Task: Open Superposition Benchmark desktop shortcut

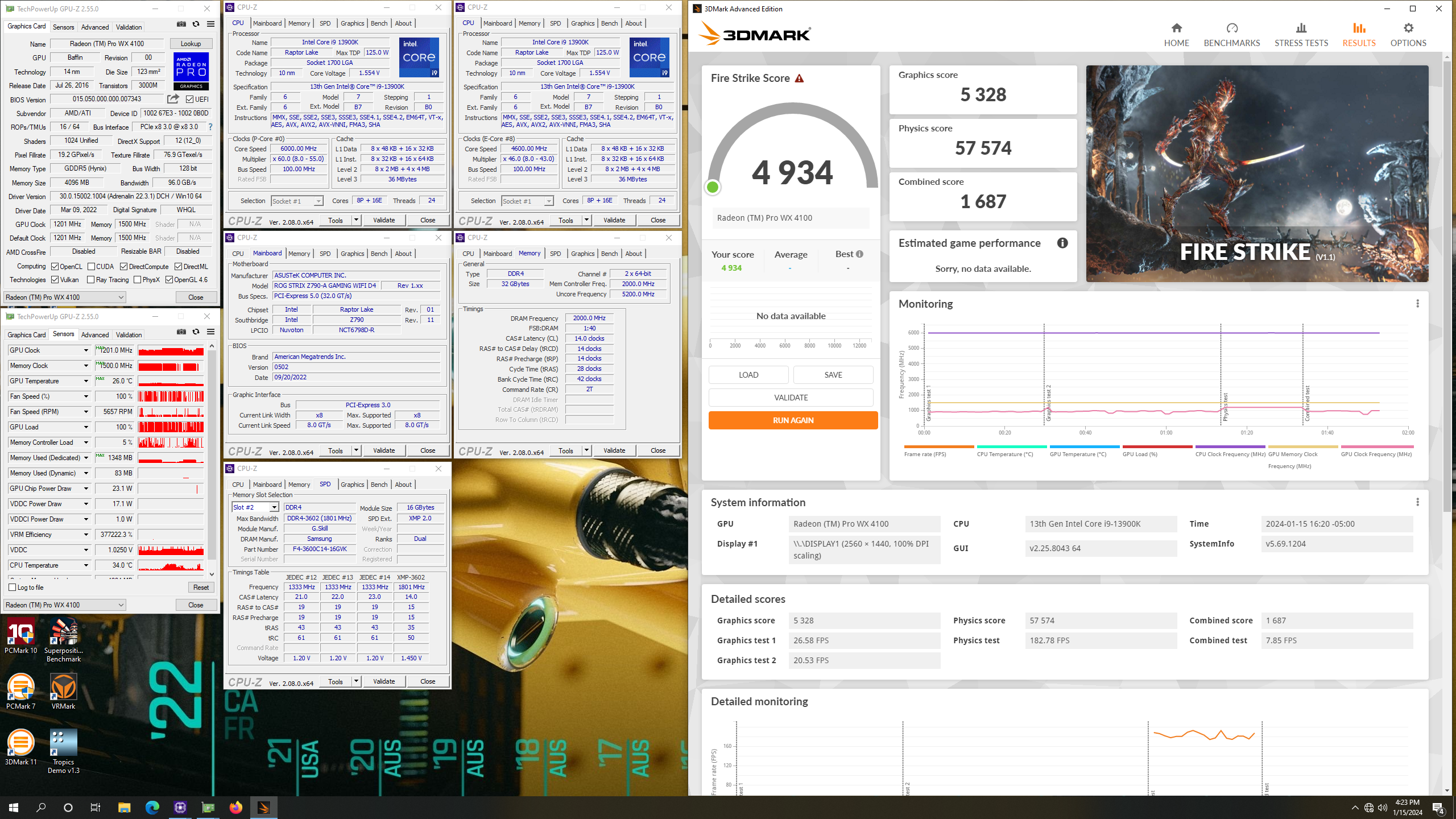Action: (64, 640)
